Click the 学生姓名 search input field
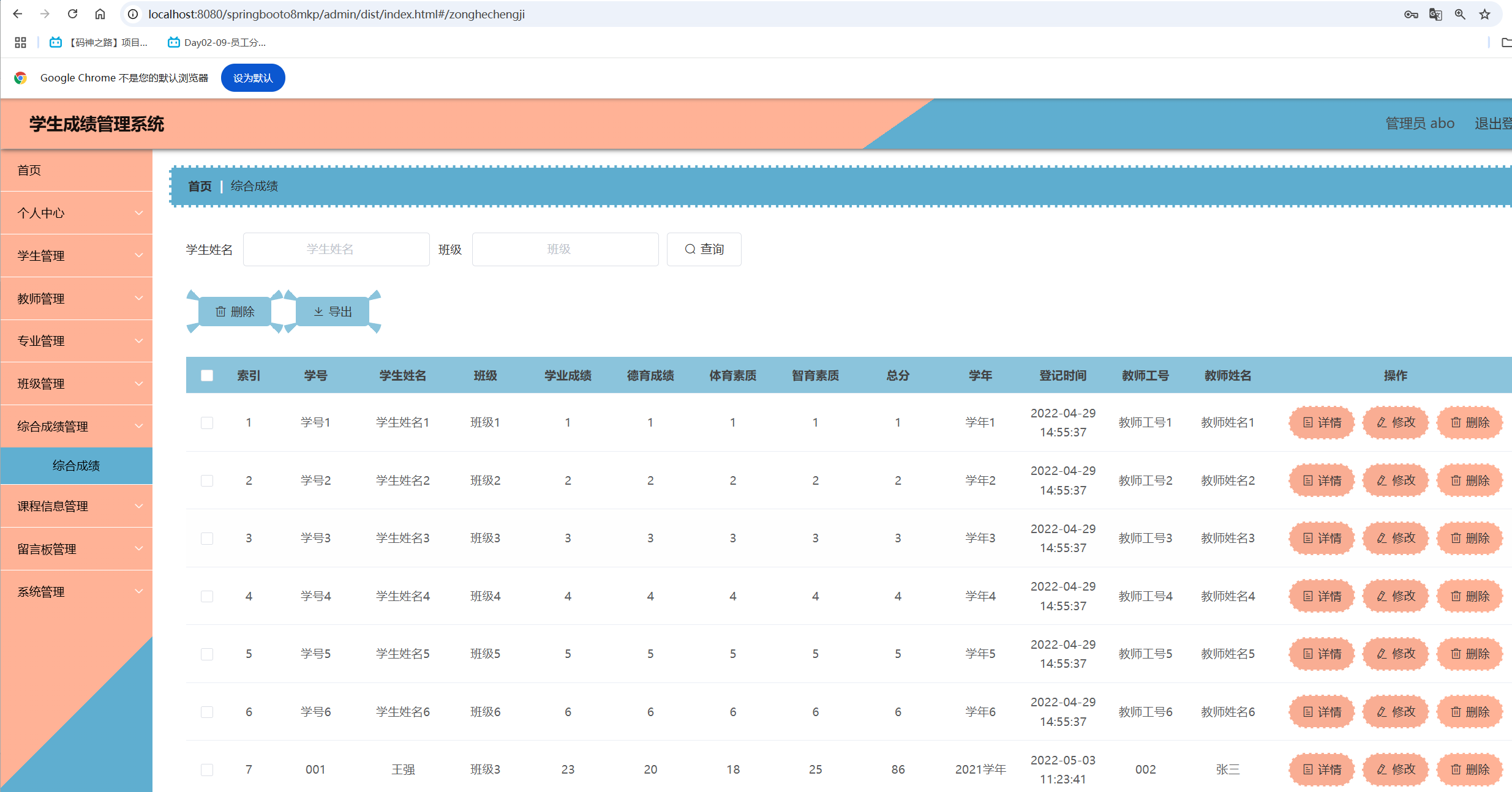Image resolution: width=1512 pixels, height=792 pixels. pos(336,249)
